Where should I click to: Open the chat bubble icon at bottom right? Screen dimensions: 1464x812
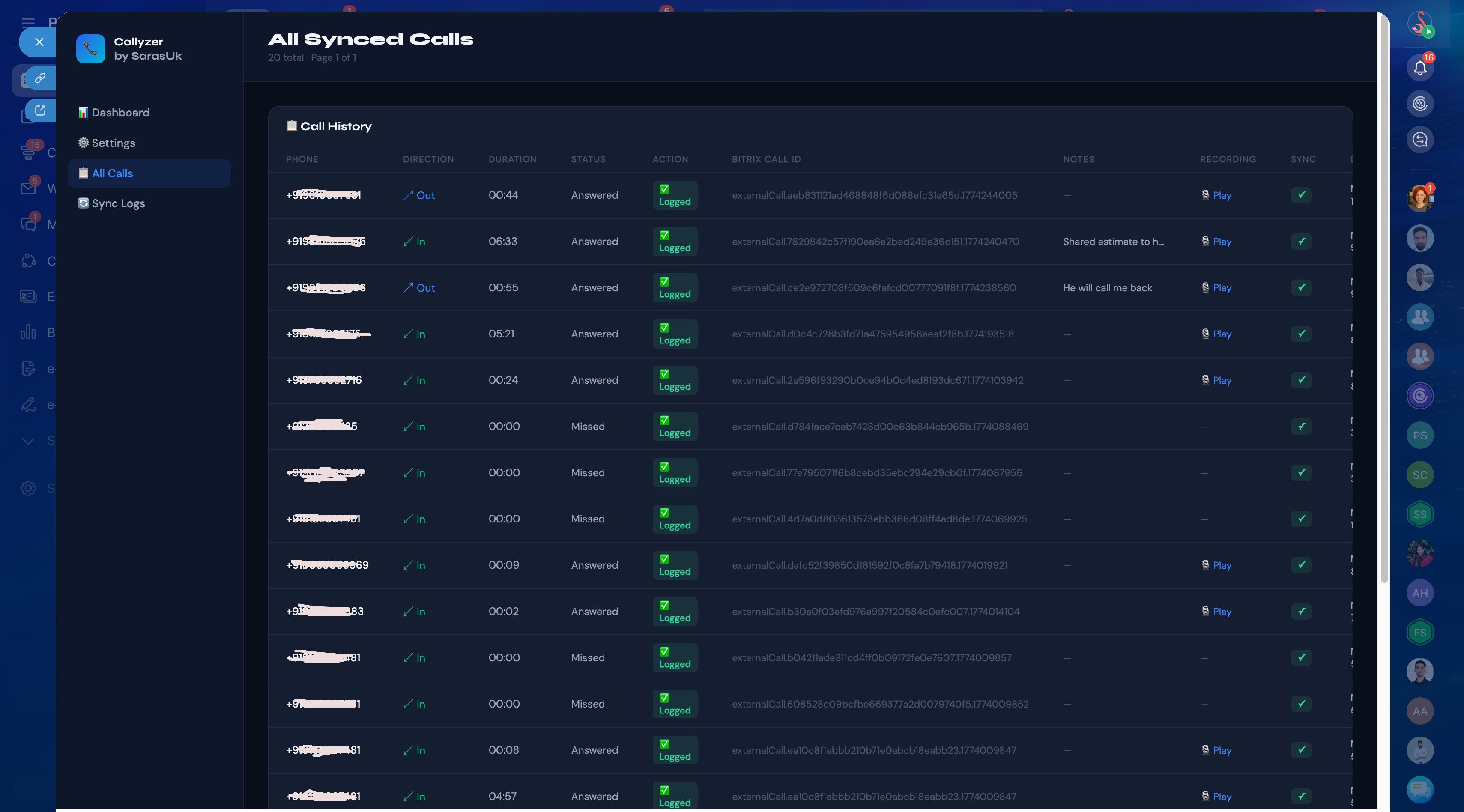(x=1420, y=789)
